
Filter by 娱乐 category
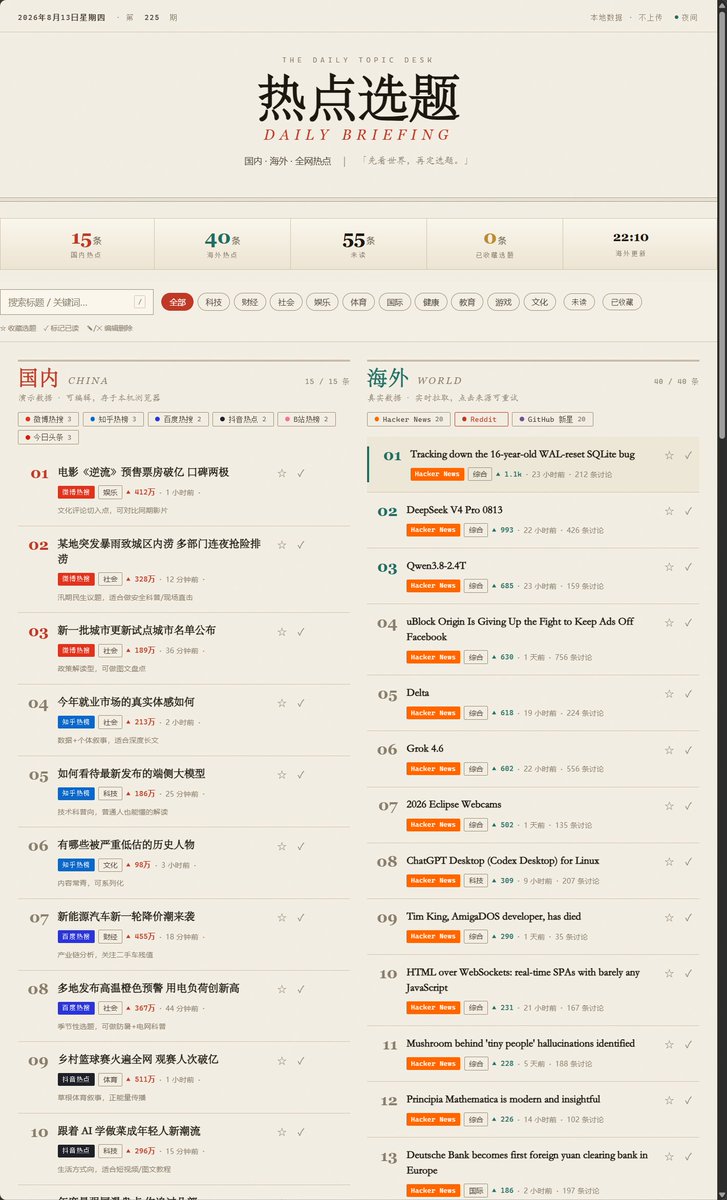pyautogui.click(x=322, y=302)
